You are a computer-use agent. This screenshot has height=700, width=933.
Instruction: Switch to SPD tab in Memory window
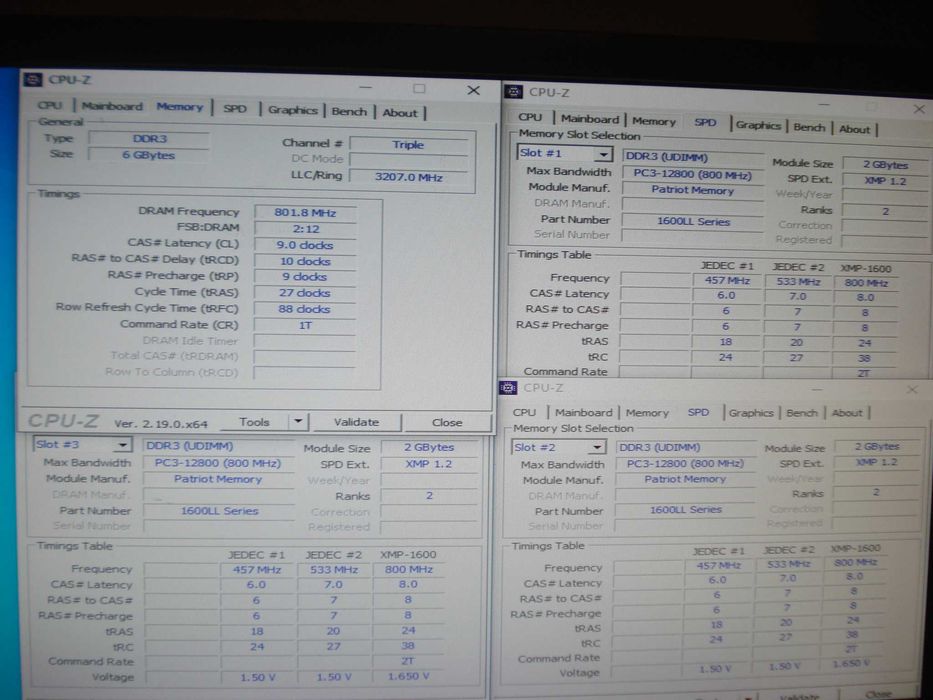(235, 108)
